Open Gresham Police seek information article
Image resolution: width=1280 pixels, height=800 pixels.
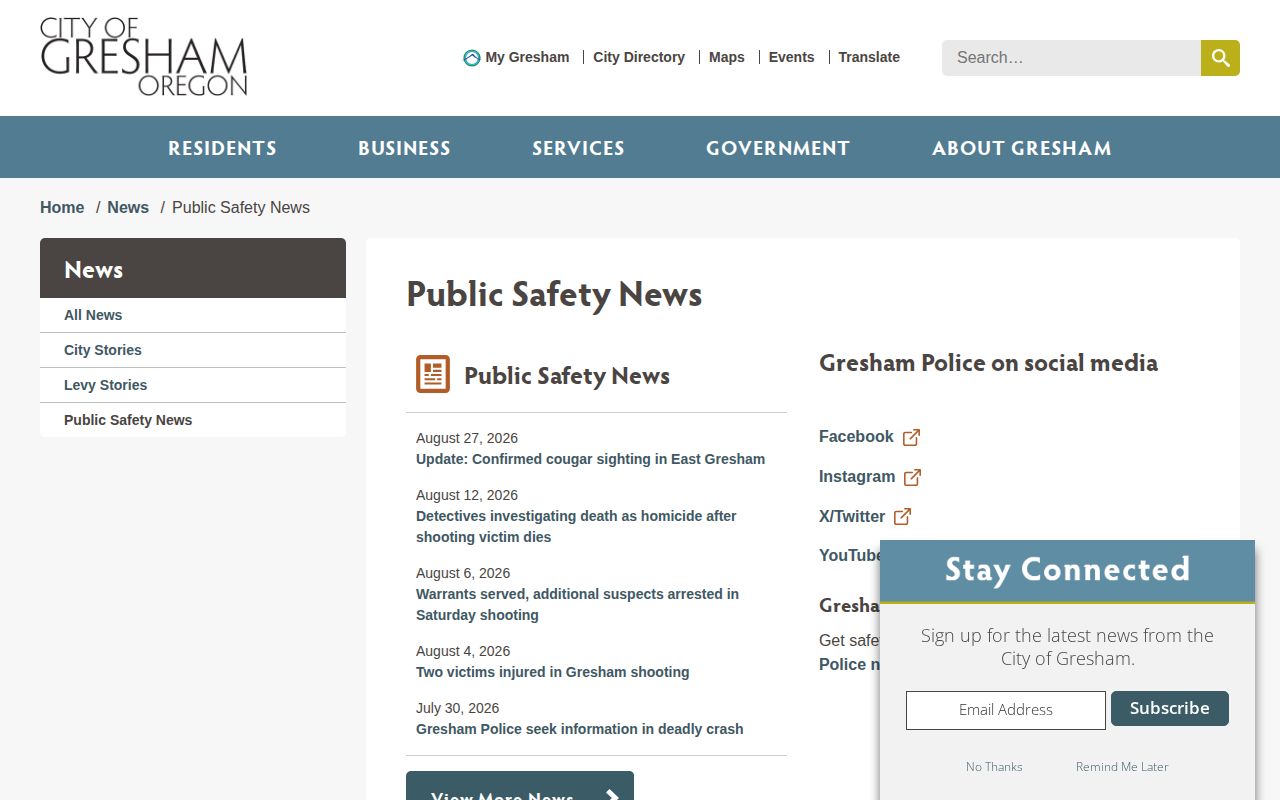pyautogui.click(x=579, y=729)
